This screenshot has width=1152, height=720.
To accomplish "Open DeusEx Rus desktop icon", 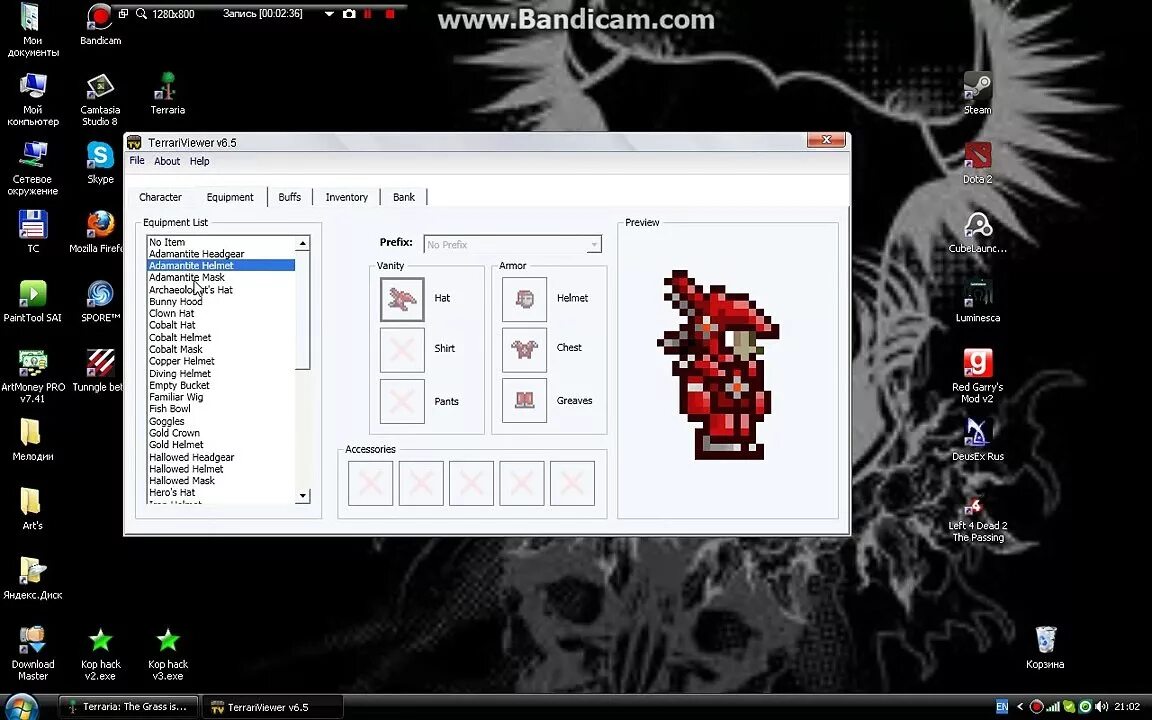I will [977, 439].
